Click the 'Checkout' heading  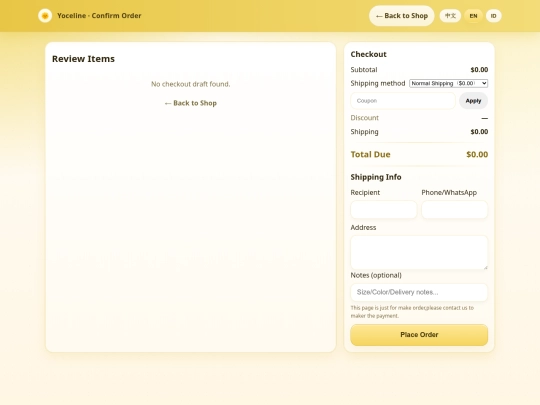[368, 54]
